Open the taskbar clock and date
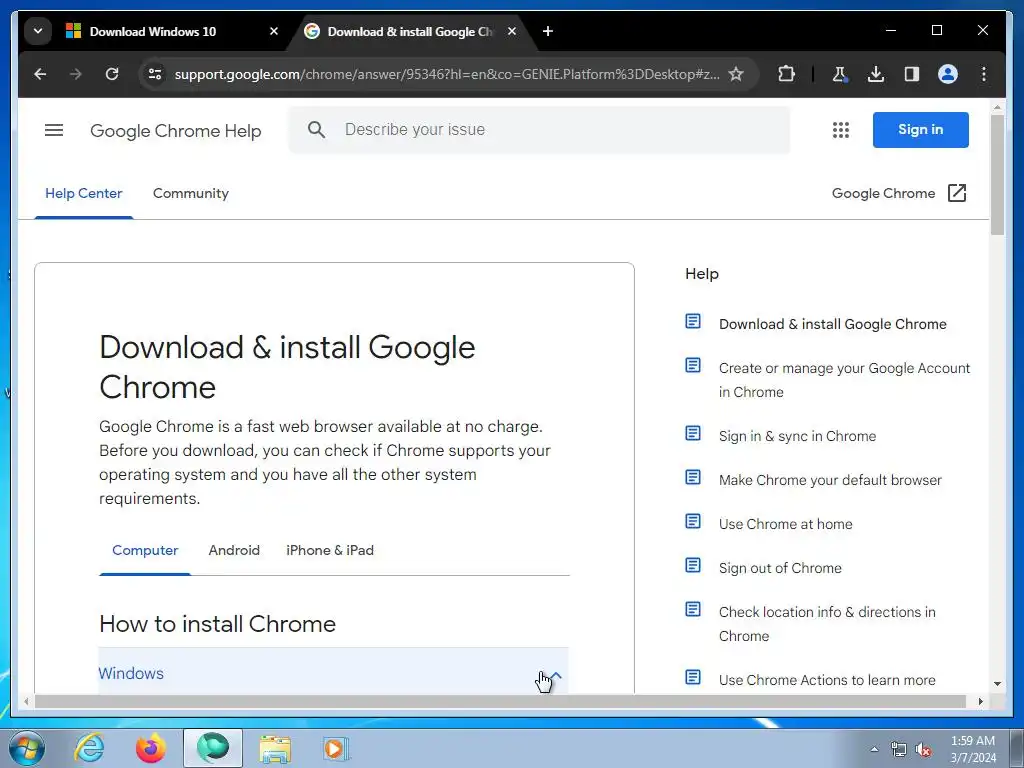The image size is (1024, 768). 972,749
